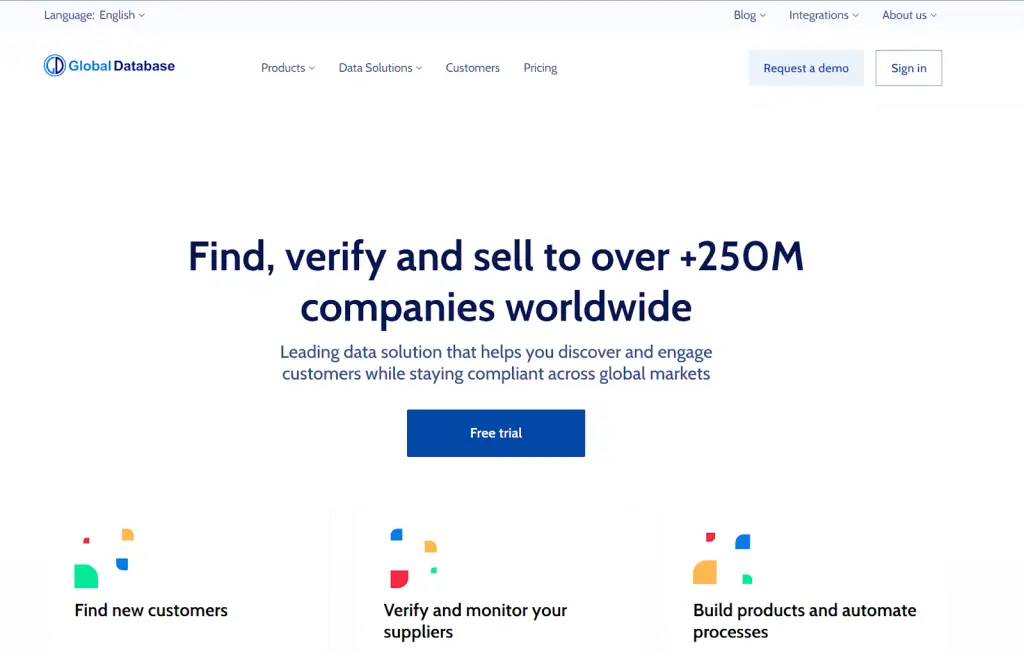
Task: Open the Products navigation menu
Action: tap(287, 68)
